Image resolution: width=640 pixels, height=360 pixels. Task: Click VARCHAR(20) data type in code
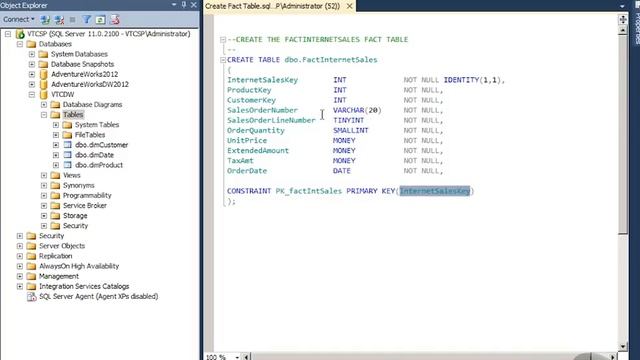tap(357, 110)
